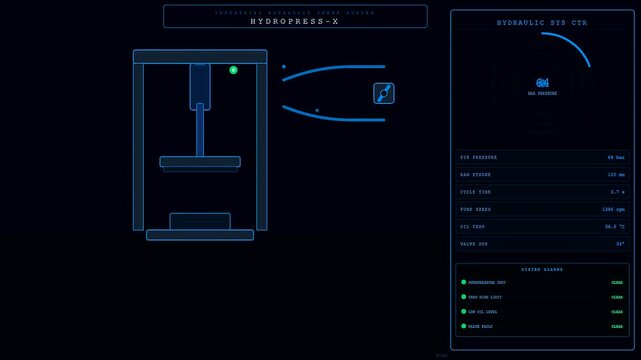
Task: Select the CYCLE TIME readout row
Action: click(542, 192)
